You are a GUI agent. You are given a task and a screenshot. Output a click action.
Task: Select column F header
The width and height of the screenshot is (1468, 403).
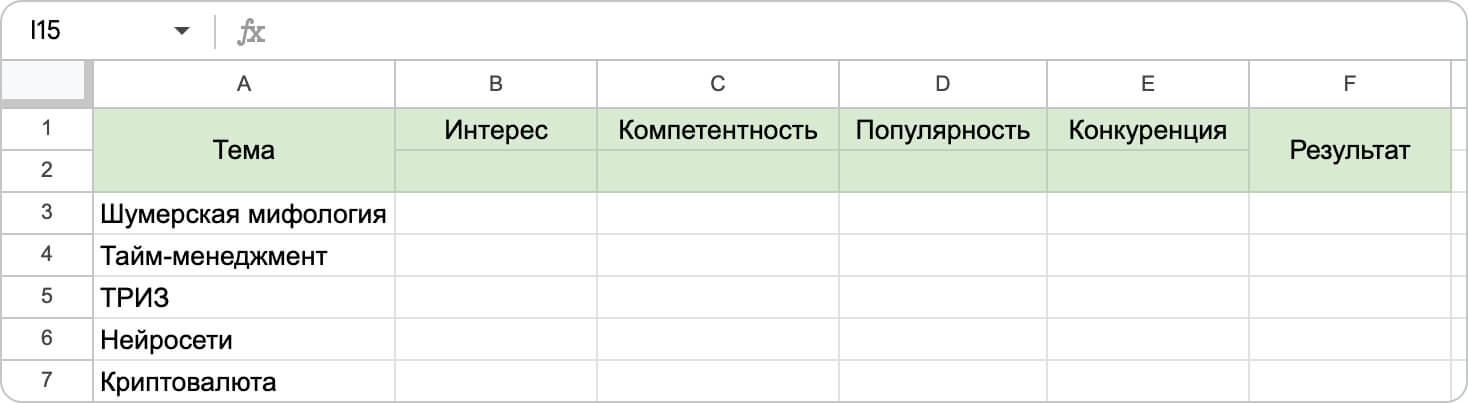pyautogui.click(x=1350, y=84)
